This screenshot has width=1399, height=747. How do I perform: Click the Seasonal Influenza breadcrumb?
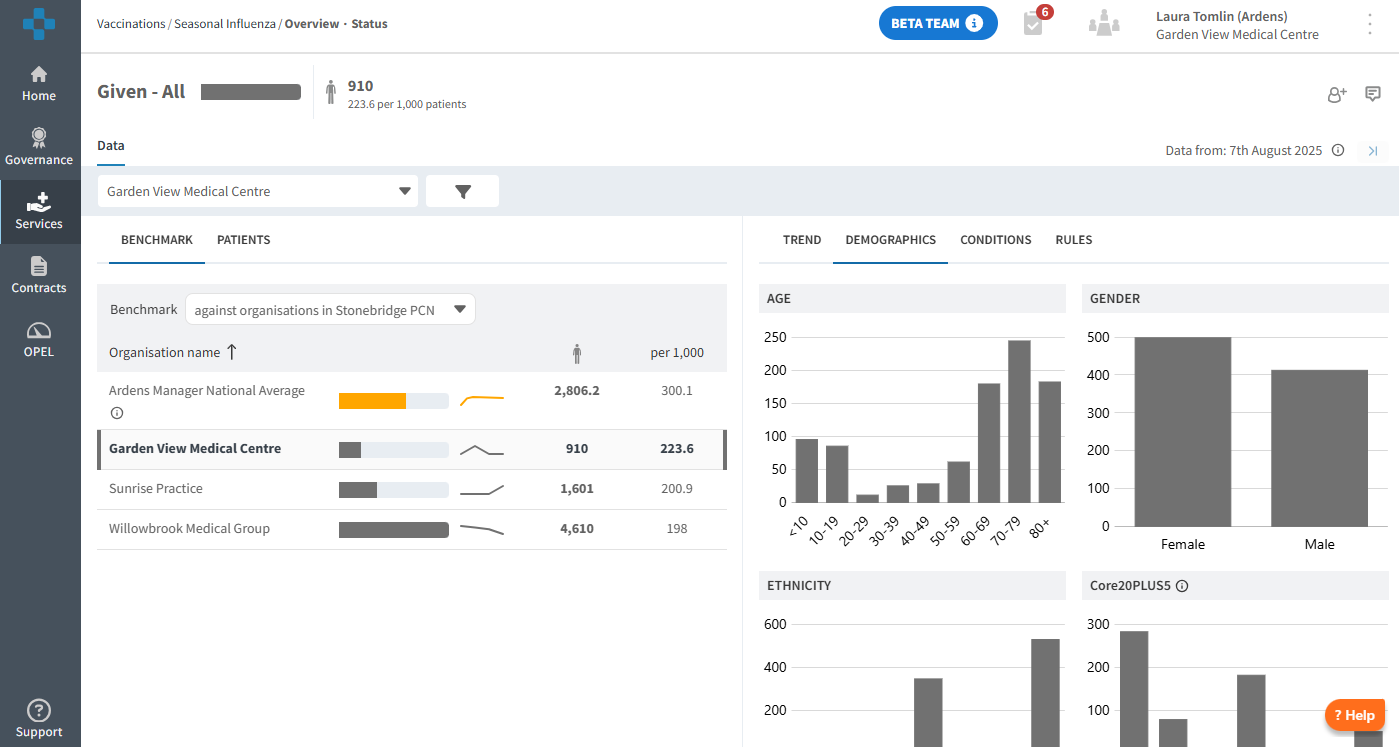(x=226, y=23)
